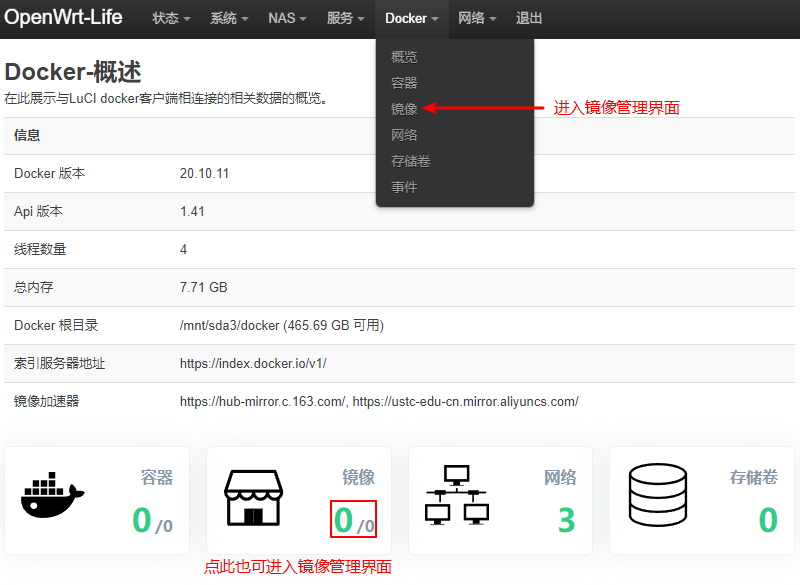Click the 信息 section header
The image size is (800, 585).
(x=27, y=136)
